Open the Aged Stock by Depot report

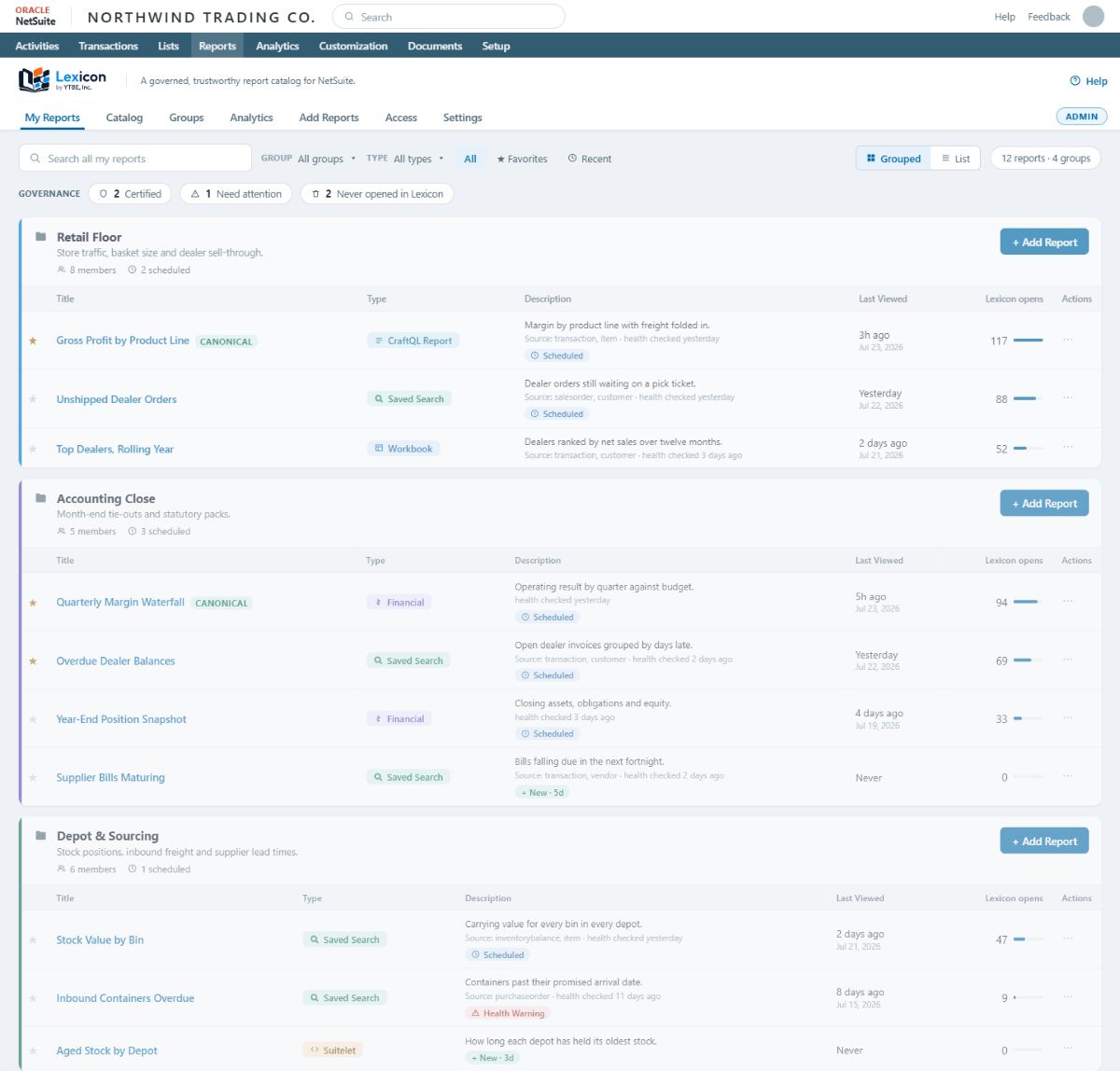[x=106, y=1050]
